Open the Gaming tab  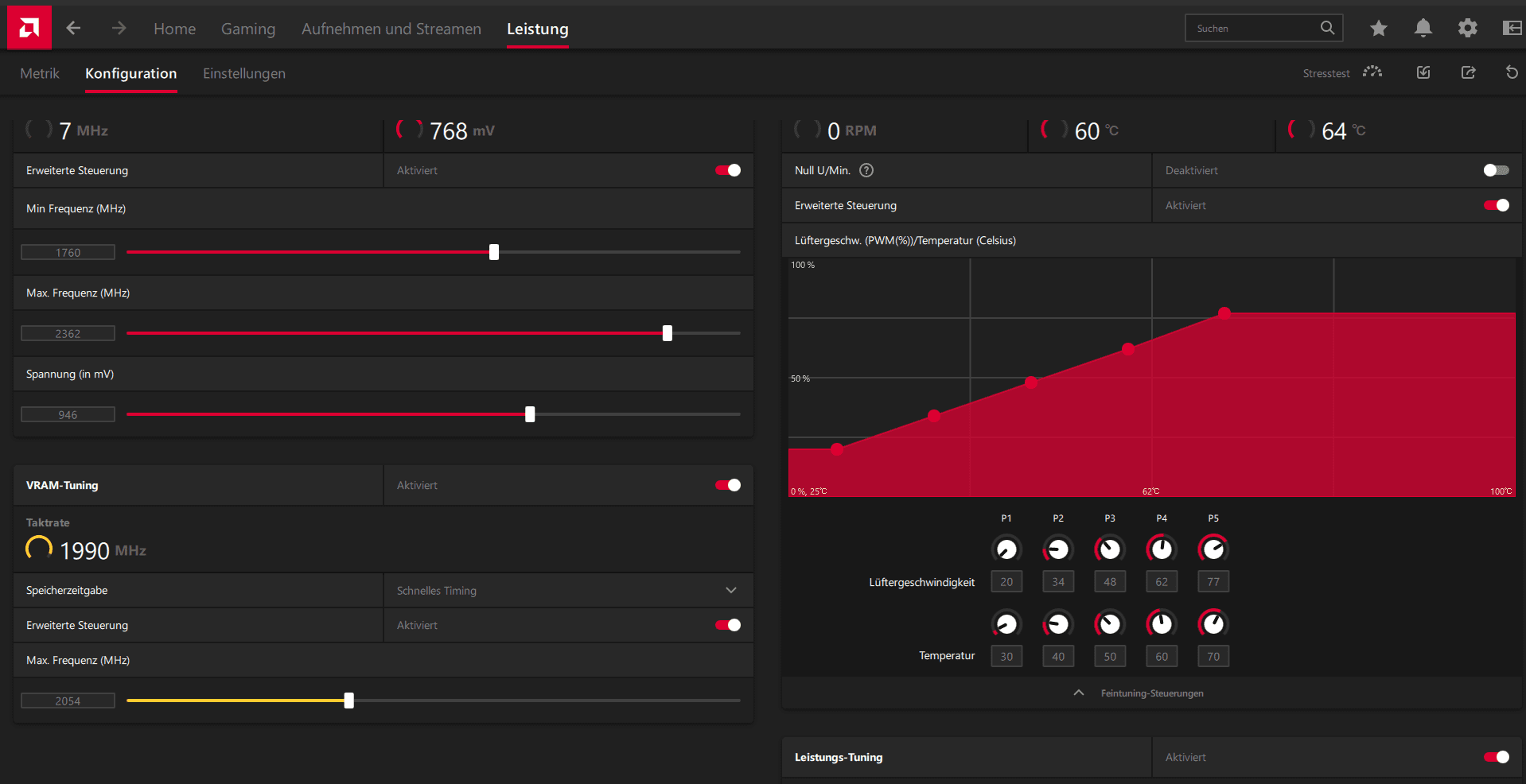[x=248, y=29]
